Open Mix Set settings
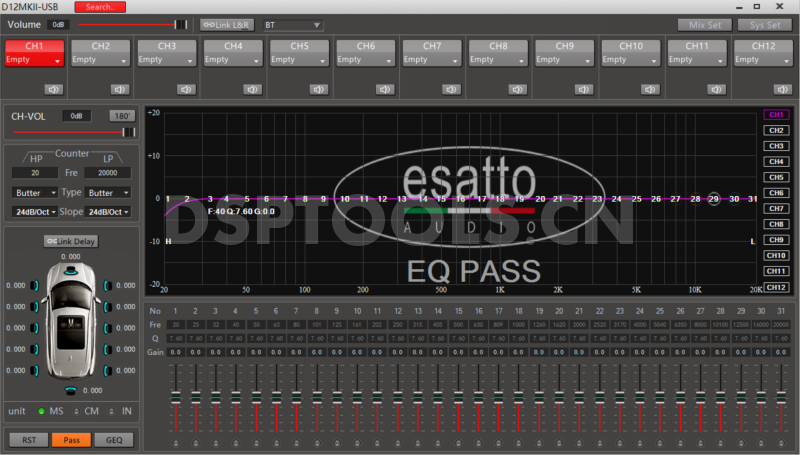The image size is (800, 455). point(705,25)
